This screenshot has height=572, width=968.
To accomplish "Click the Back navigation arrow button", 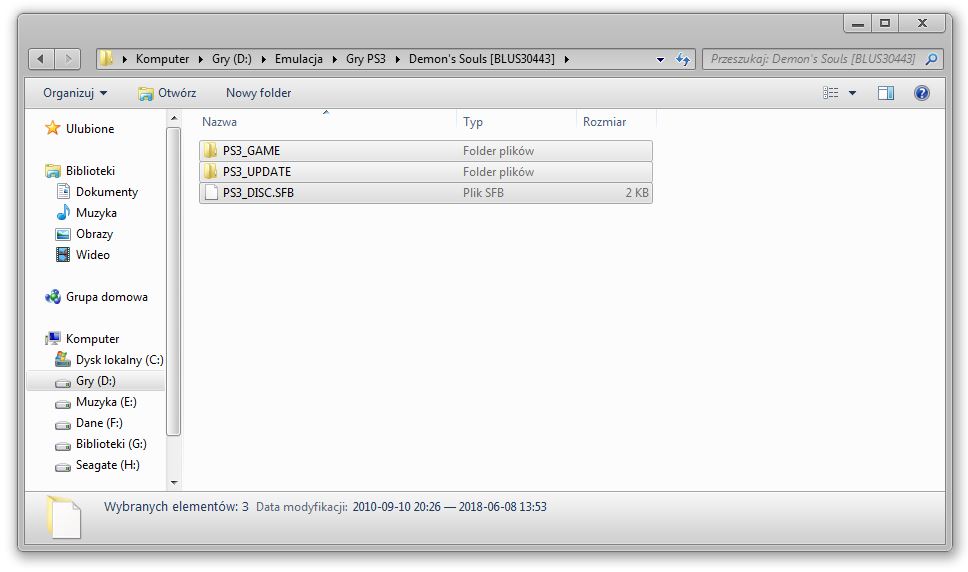I will [x=41, y=59].
